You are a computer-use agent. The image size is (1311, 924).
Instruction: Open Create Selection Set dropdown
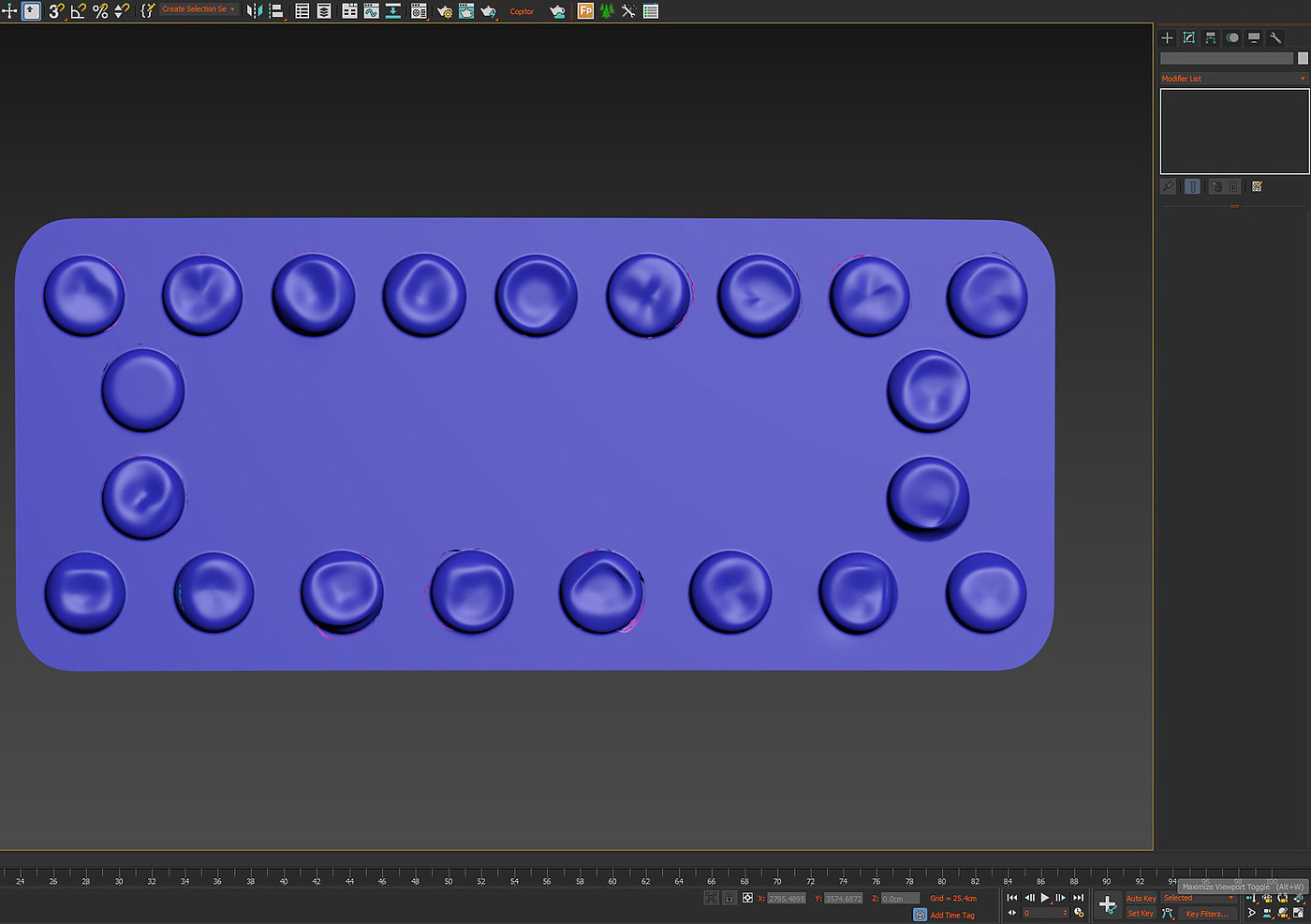point(199,9)
